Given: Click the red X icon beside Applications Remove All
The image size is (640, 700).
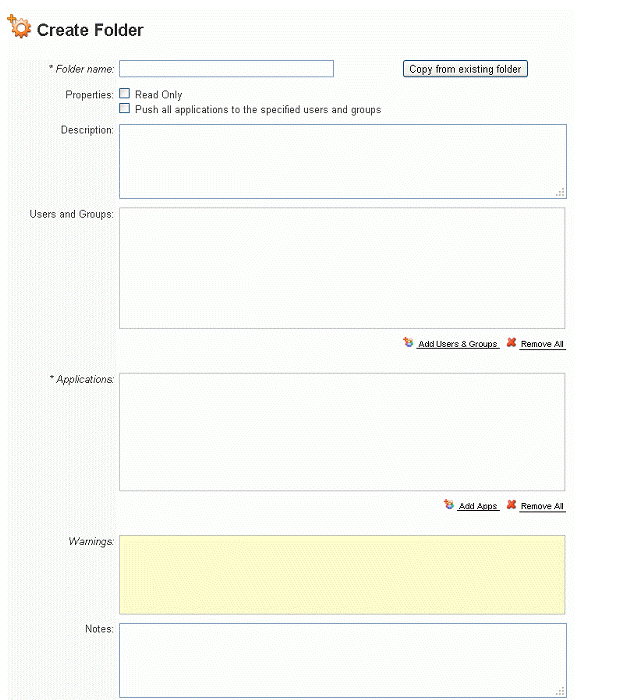Looking at the screenshot, I should pos(511,504).
